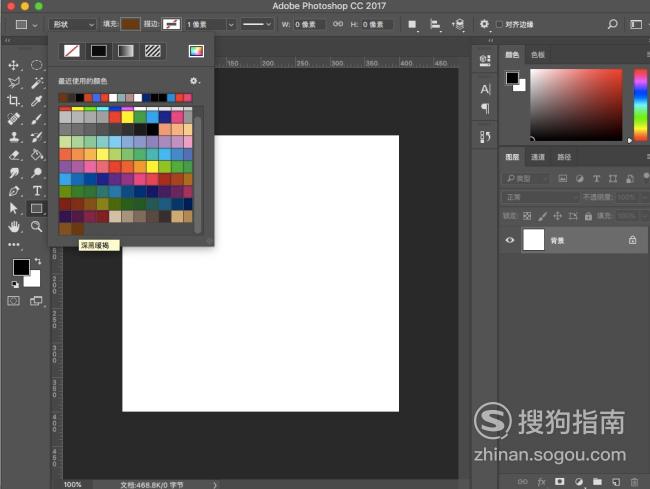Toggle type layer filter
The width and height of the screenshot is (650, 489).
point(596,179)
